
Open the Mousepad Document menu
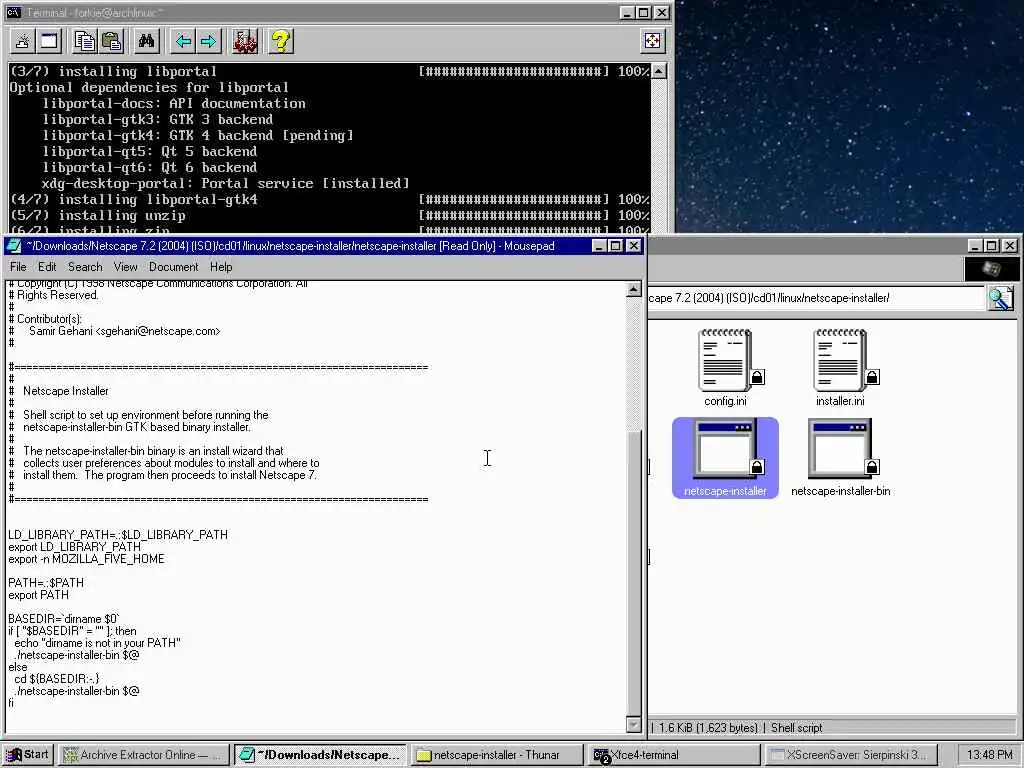(173, 267)
